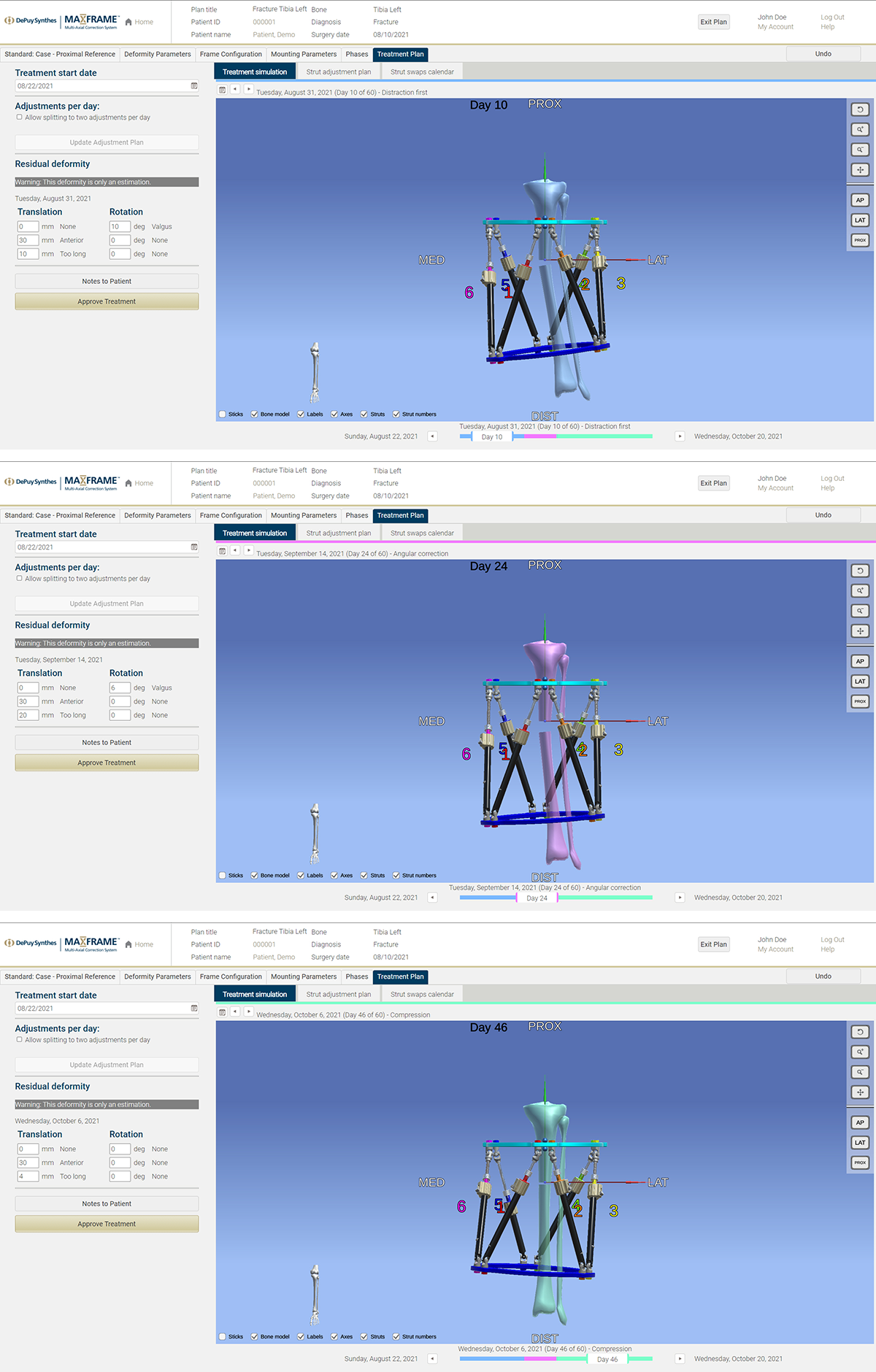The image size is (876, 1372).
Task: Click the Day 24 timeline slider handle
Action: click(x=537, y=898)
